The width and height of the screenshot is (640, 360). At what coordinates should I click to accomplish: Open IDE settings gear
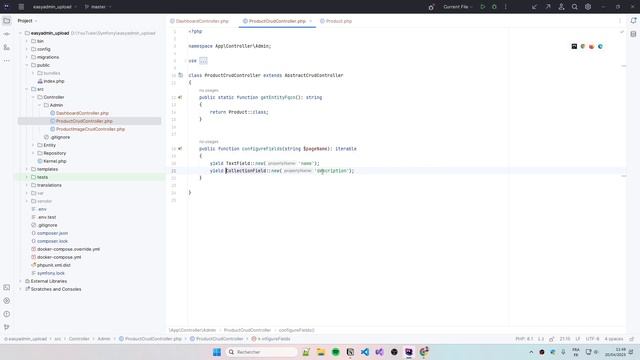pyautogui.click(x=588, y=7)
